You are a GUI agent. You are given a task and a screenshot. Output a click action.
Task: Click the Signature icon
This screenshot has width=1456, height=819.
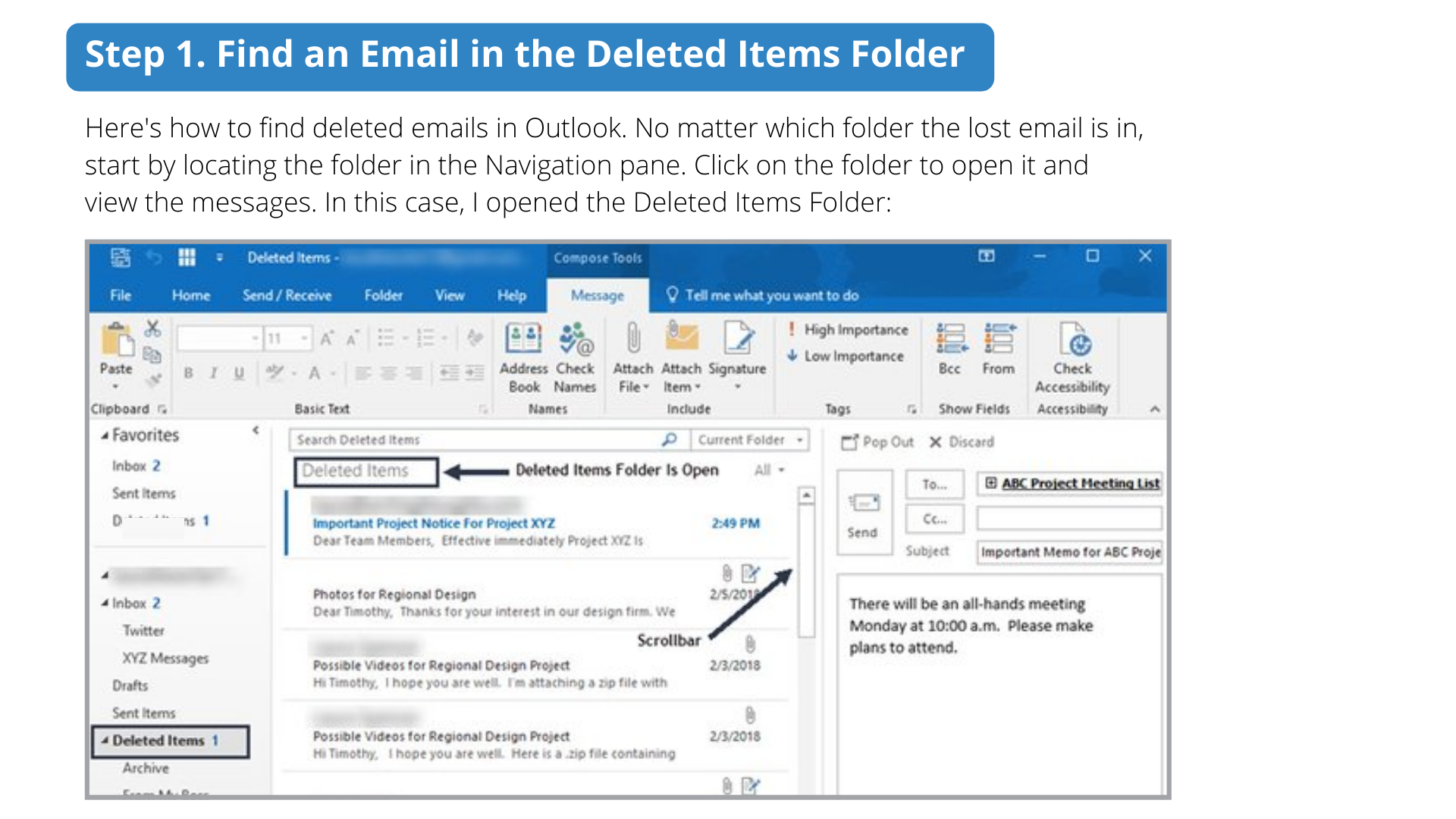tap(737, 339)
